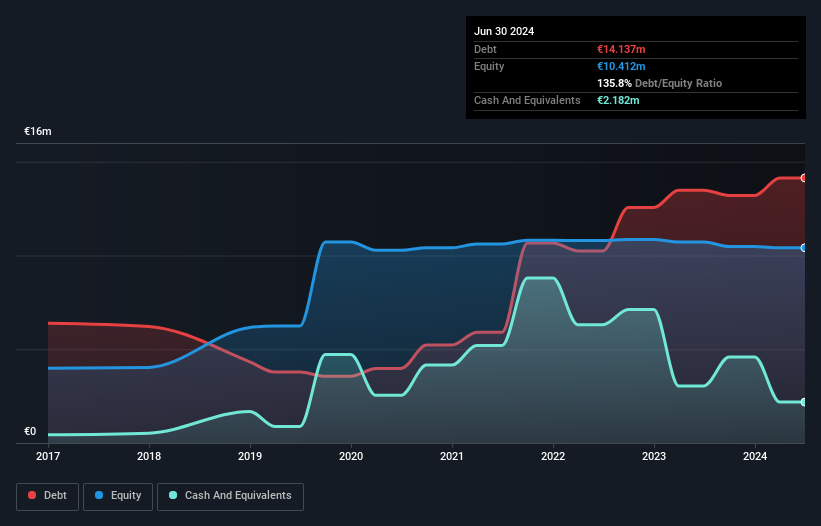821x526 pixels.
Task: Click the blue Equity endpoint marker
Action: tap(804, 248)
